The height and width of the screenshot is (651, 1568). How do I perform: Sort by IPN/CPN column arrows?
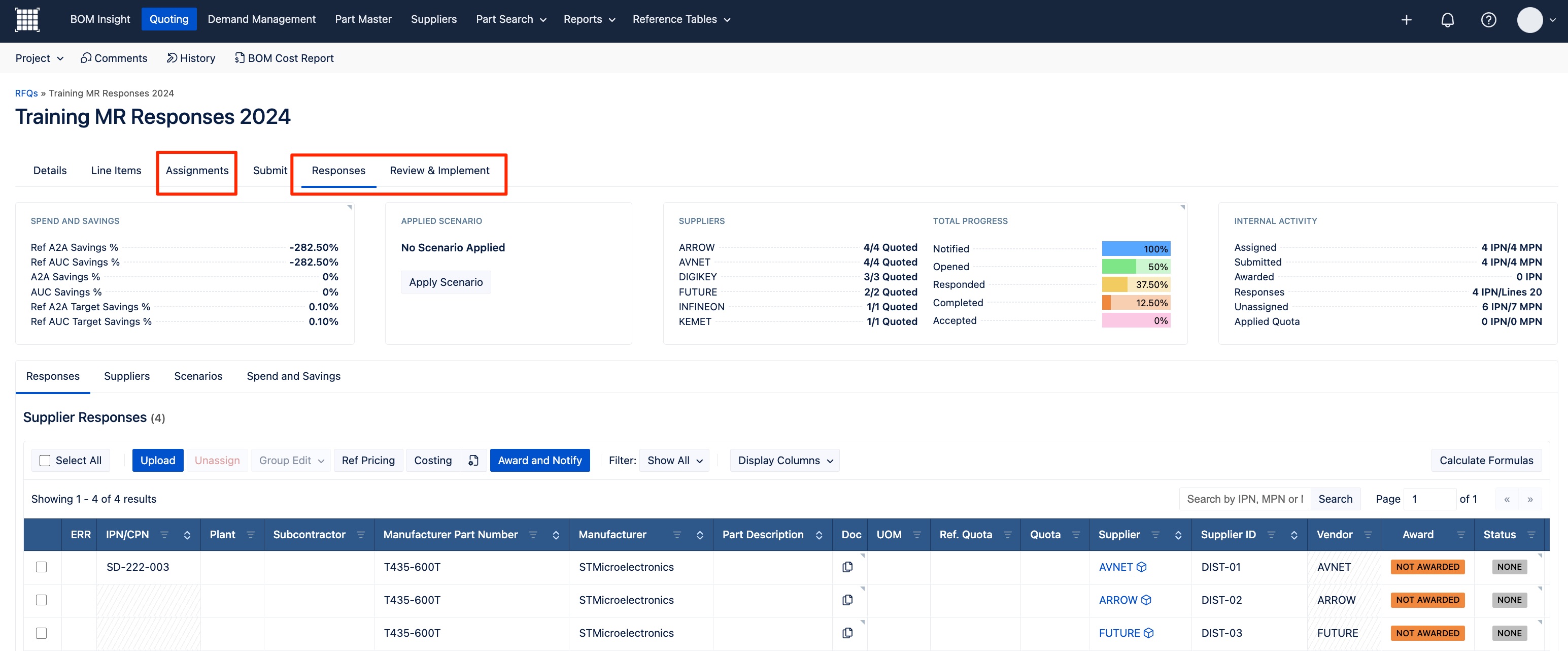(187, 535)
